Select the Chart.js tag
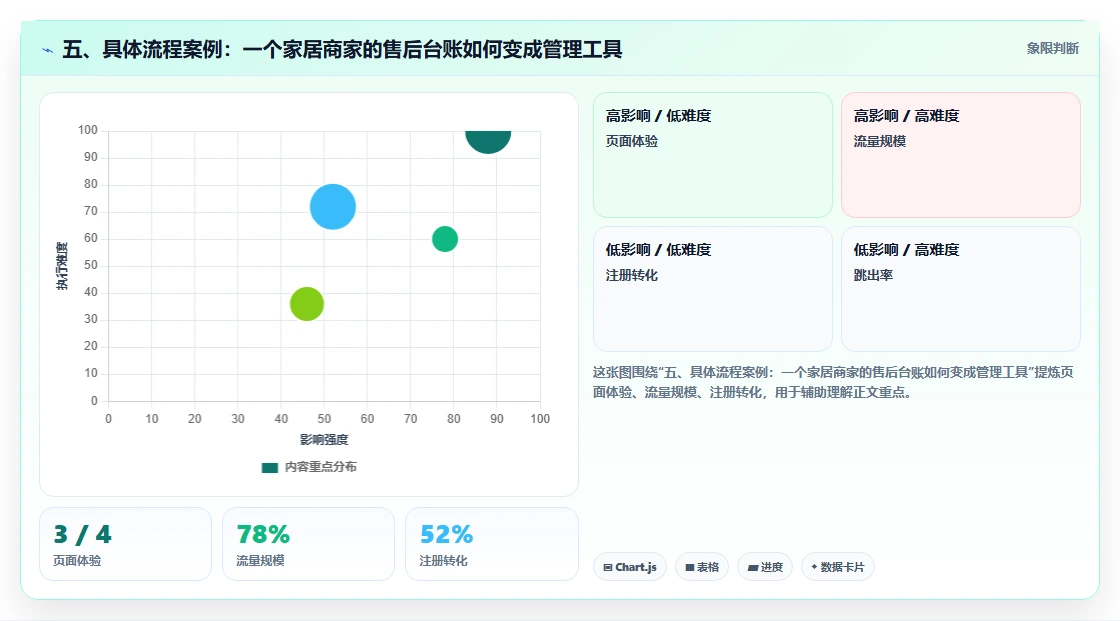The height and width of the screenshot is (621, 1120). tap(630, 567)
